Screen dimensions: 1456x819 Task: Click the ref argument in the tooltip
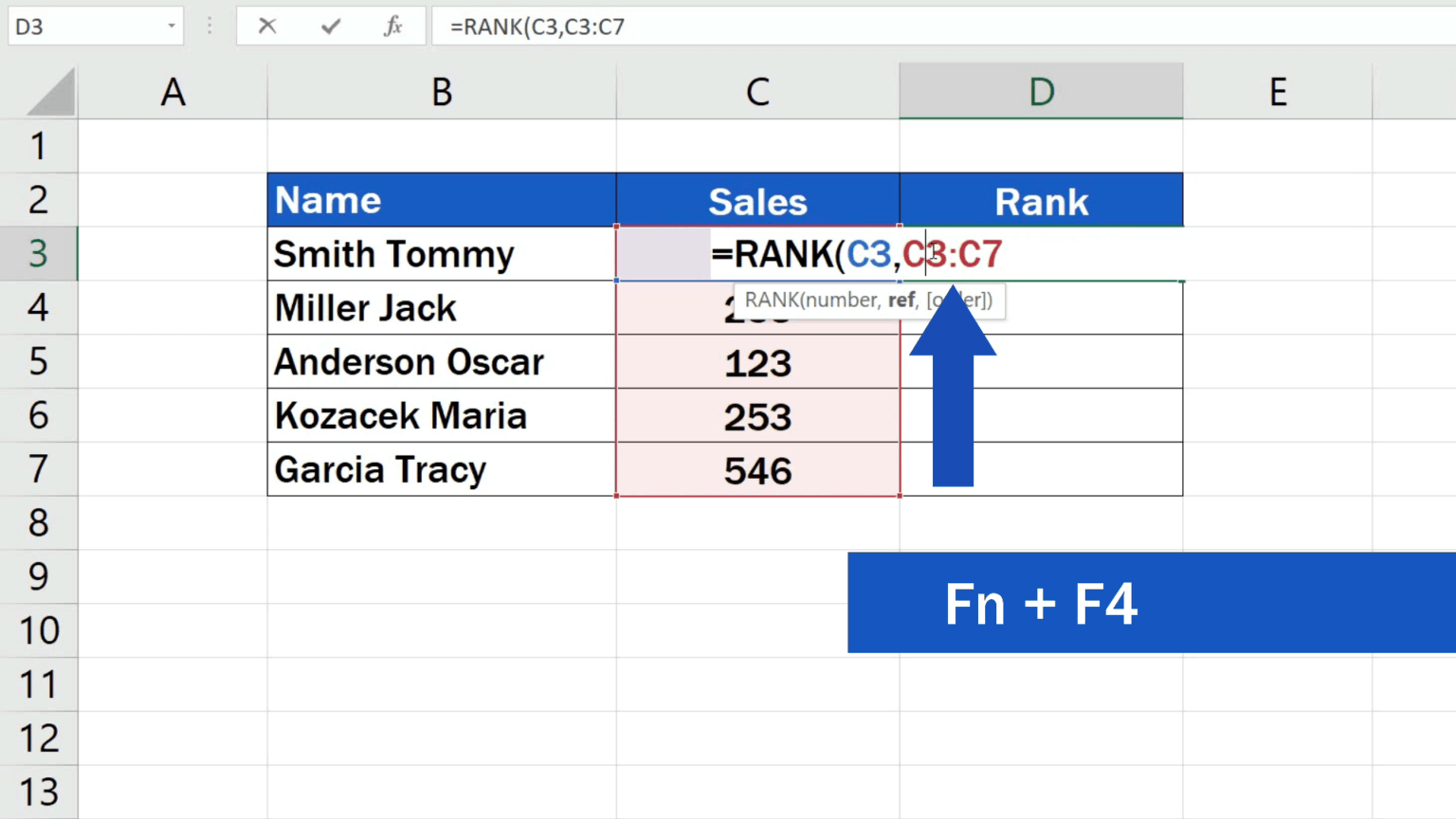pos(901,300)
